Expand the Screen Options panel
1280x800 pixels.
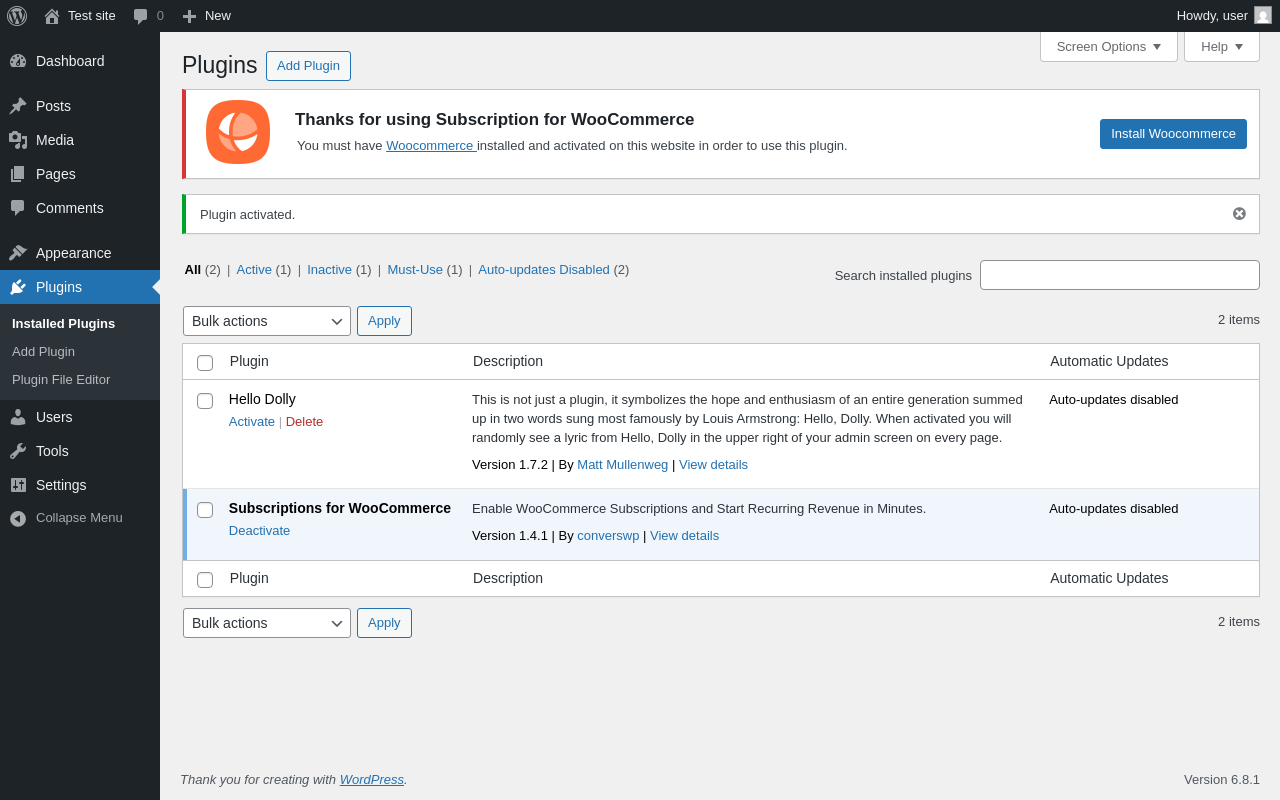1108,46
